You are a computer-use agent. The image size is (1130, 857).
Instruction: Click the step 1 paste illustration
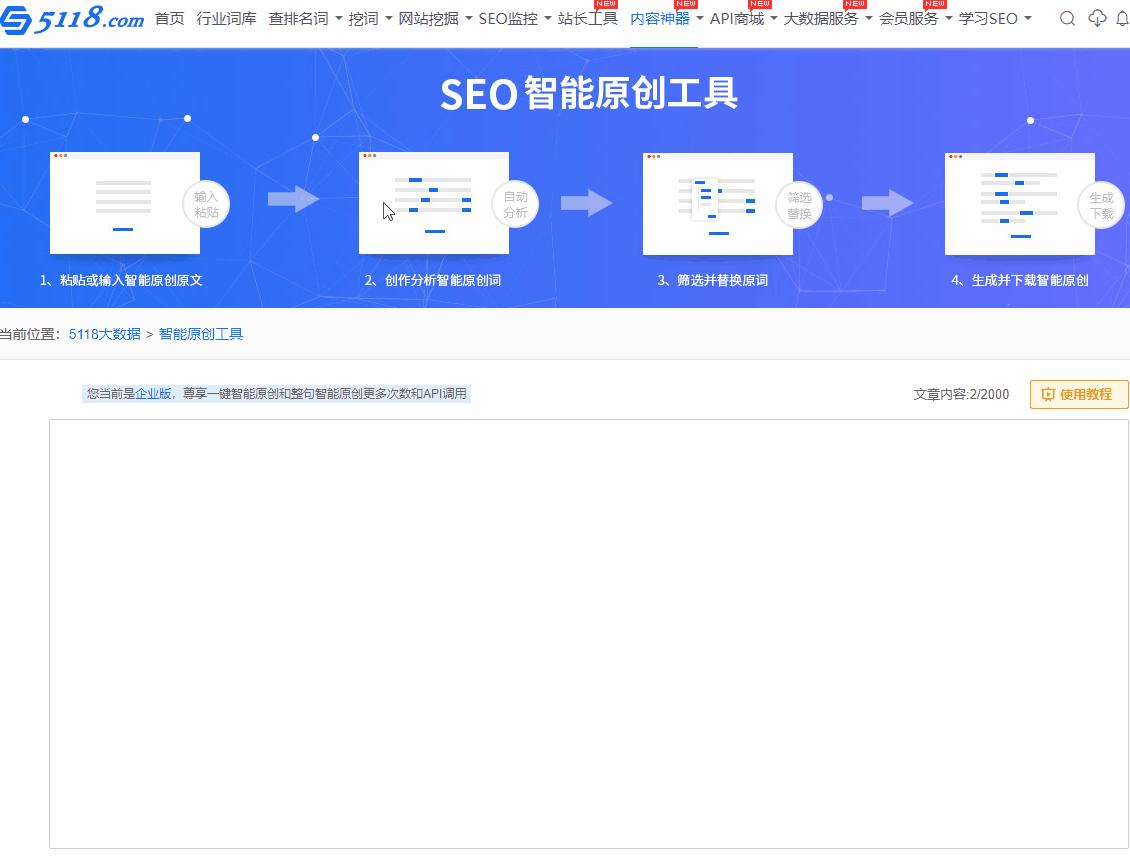(x=125, y=203)
